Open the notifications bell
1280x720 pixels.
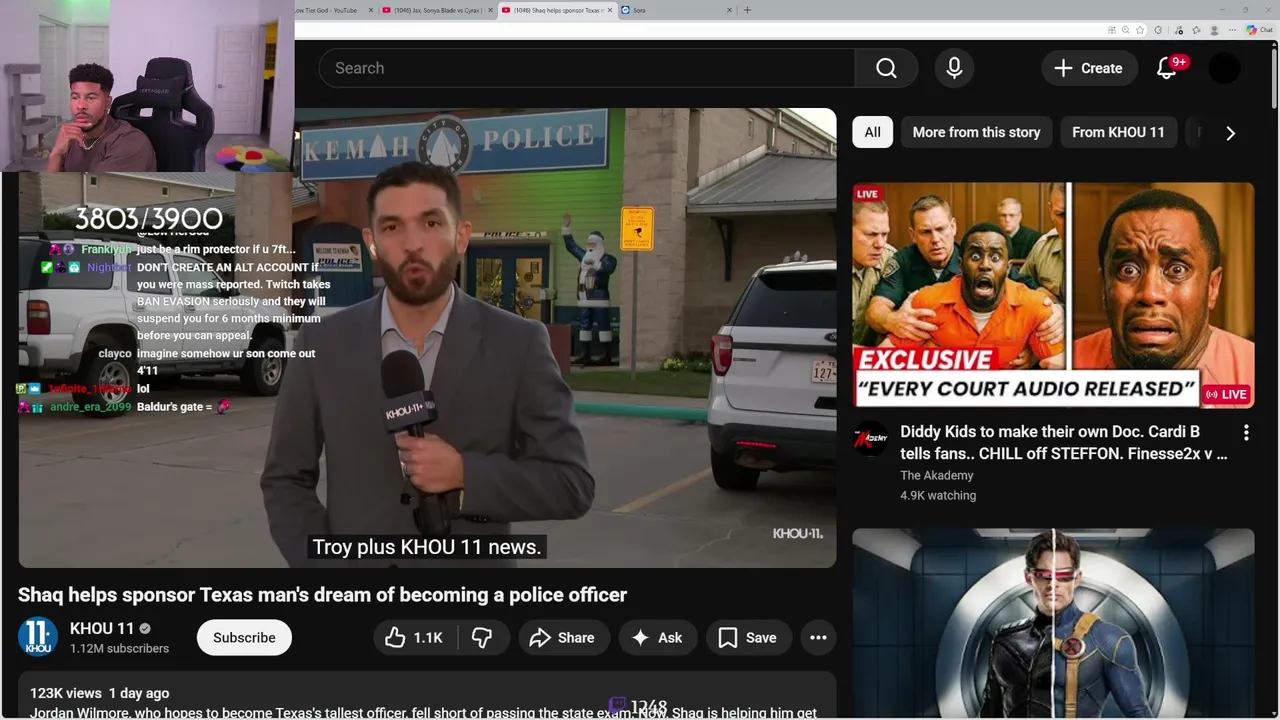tap(1167, 68)
